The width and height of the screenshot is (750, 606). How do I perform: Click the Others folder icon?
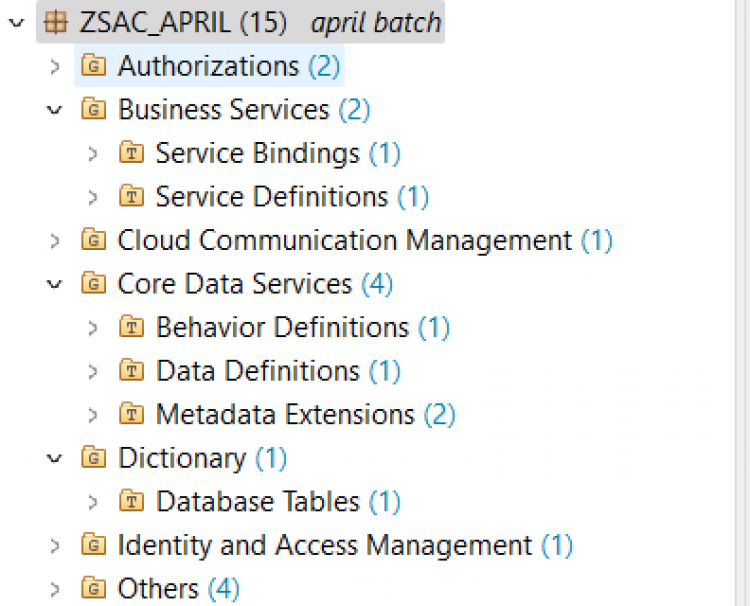(x=93, y=588)
